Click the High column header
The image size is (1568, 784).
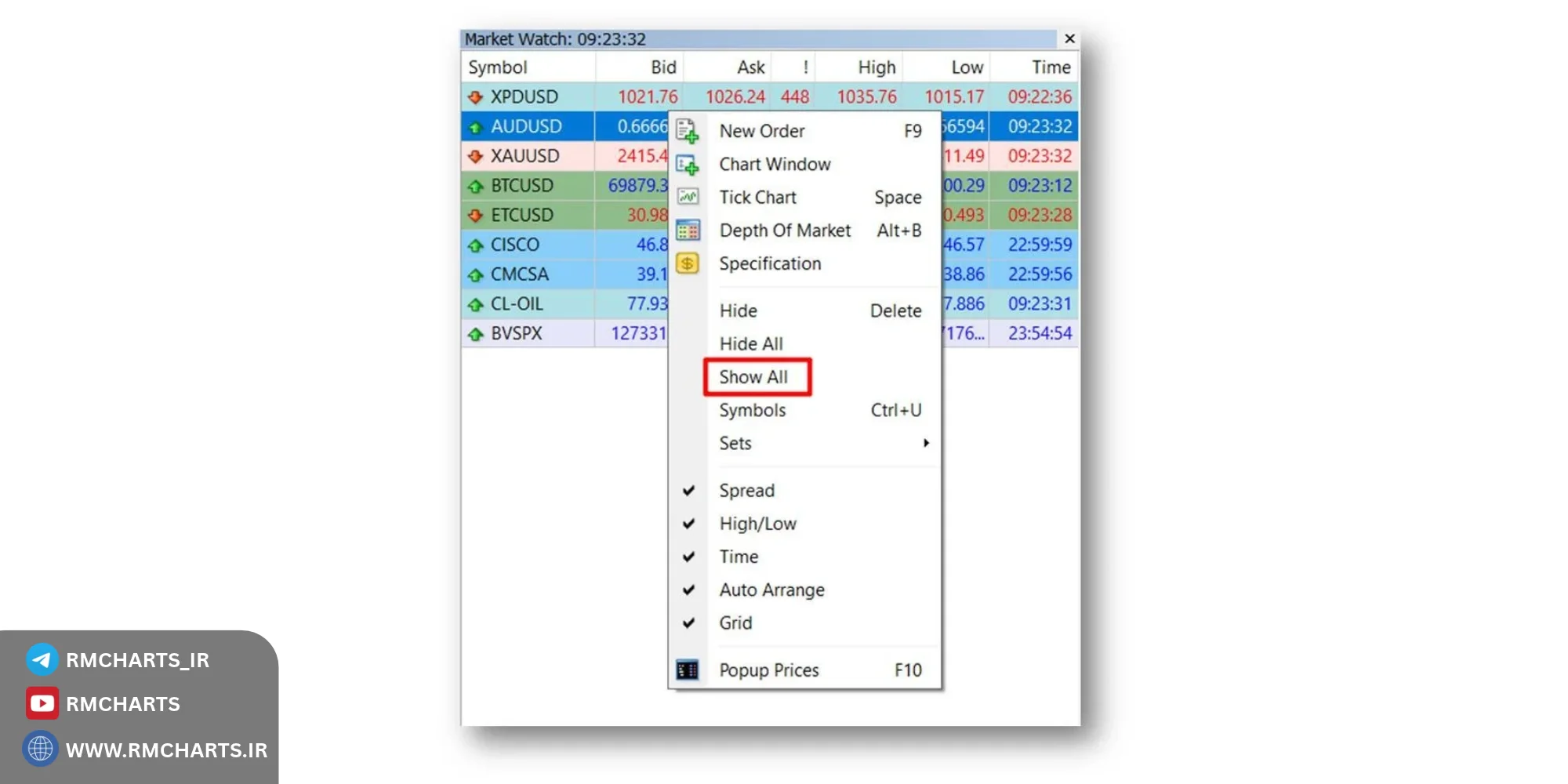(x=859, y=67)
